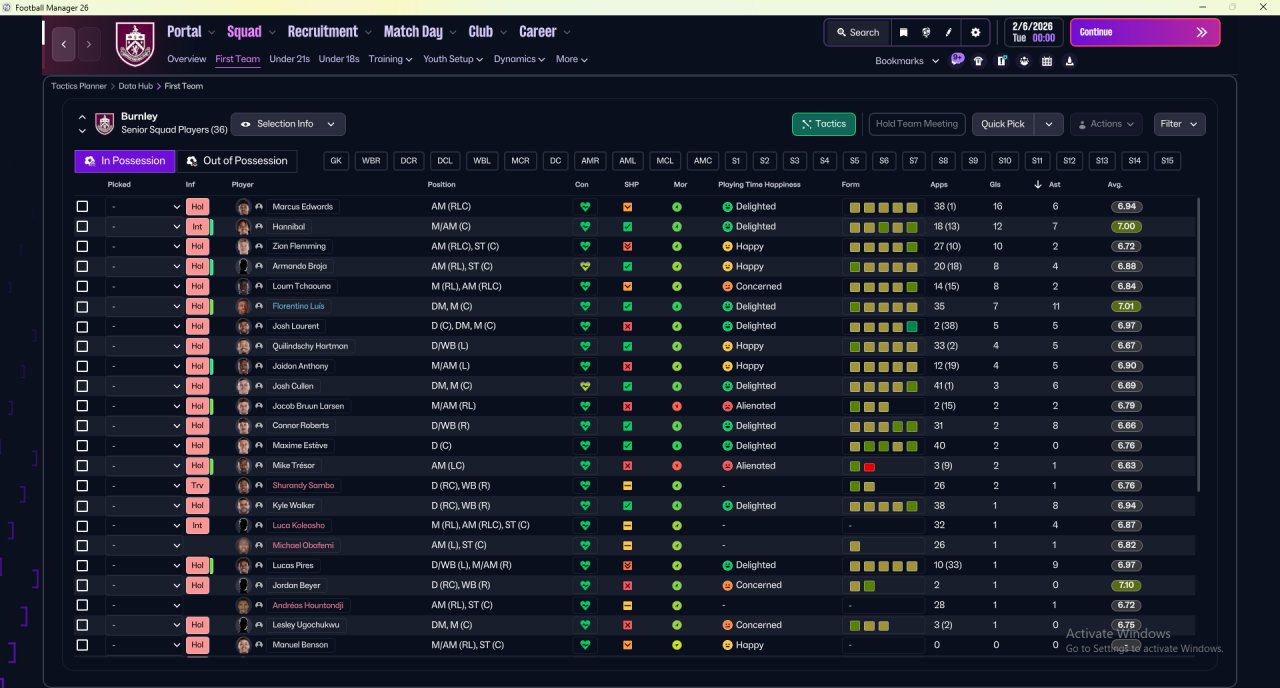Viewport: 1280px width, 688px height.
Task: Click the AMC position button
Action: [x=703, y=161]
